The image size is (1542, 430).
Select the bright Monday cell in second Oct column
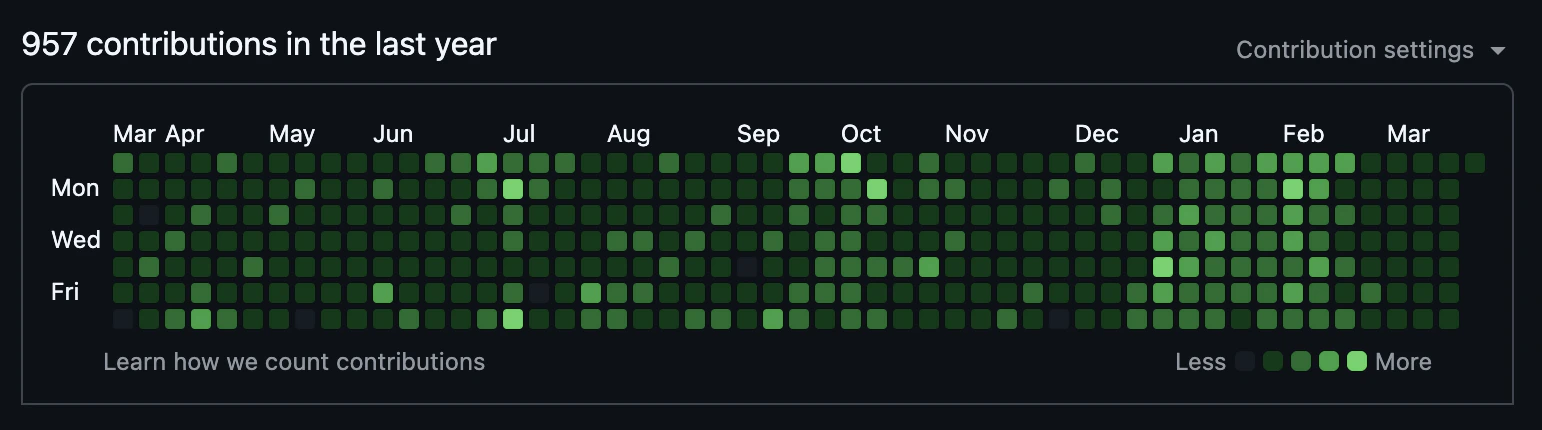pos(877,189)
